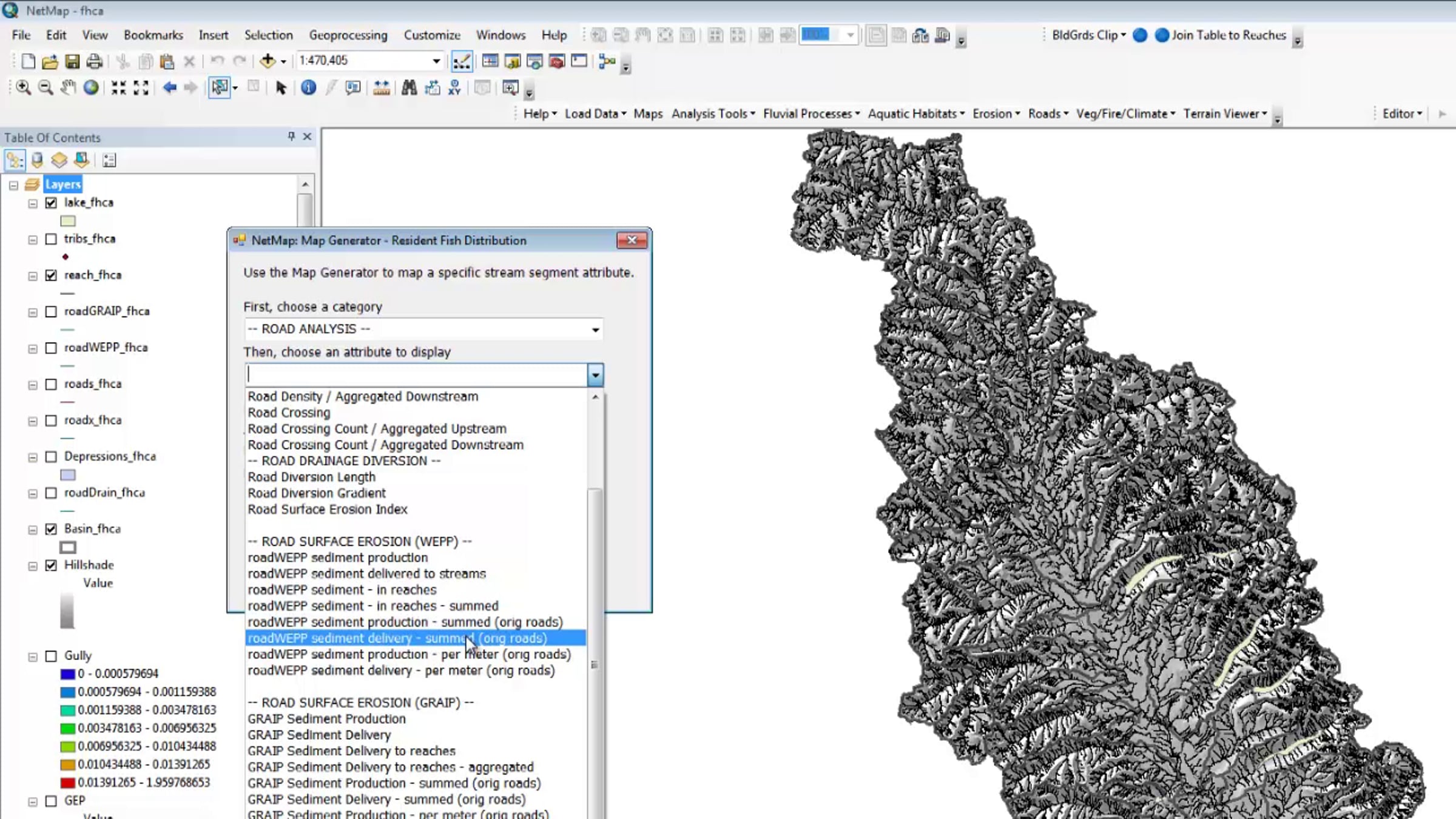Hide the Basin_fhca layer
This screenshot has width=1456, height=819.
coord(52,530)
